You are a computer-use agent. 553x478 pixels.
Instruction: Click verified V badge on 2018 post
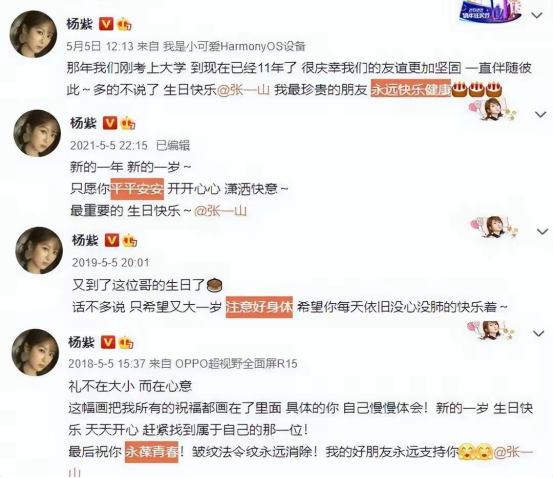108,343
